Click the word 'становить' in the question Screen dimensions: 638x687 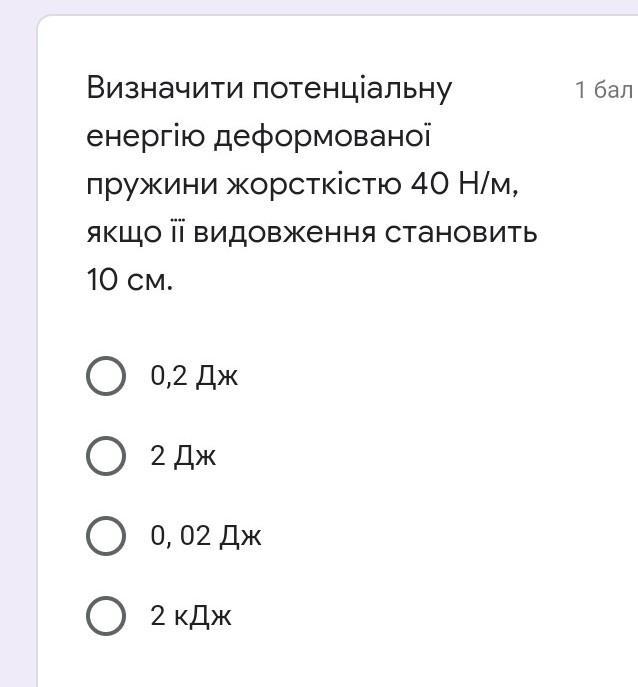click(461, 233)
